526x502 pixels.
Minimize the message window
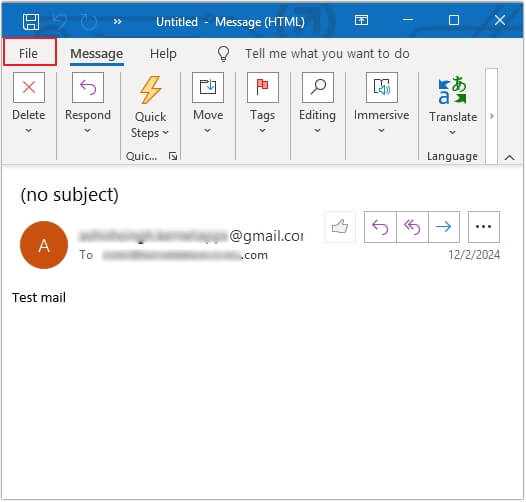coord(408,20)
